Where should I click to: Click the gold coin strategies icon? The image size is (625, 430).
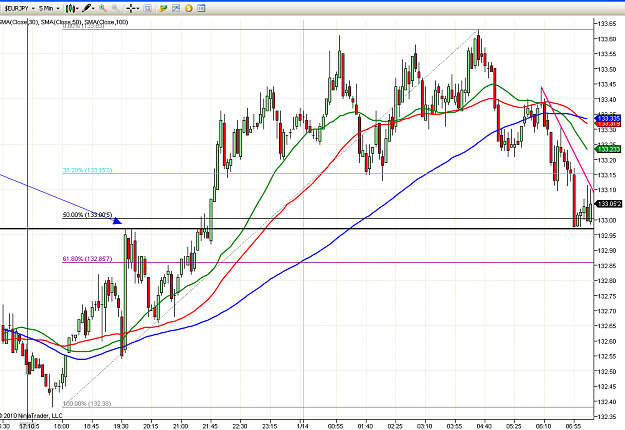pos(189,8)
